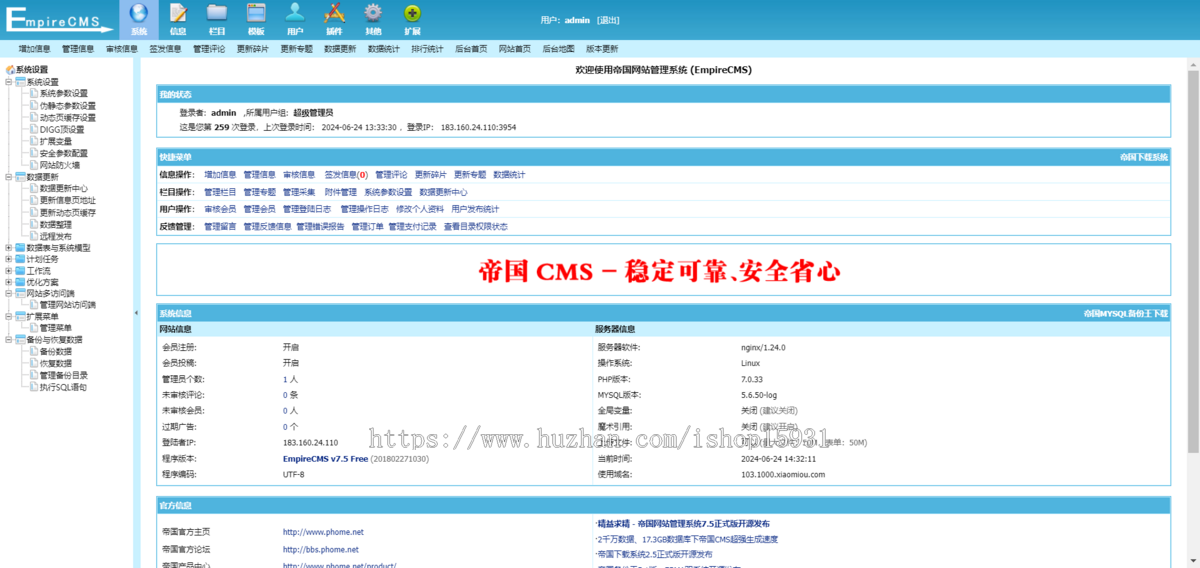Collapse the 数据更新 tree folder
Screen dimensions: 1200x568
[x=9, y=177]
